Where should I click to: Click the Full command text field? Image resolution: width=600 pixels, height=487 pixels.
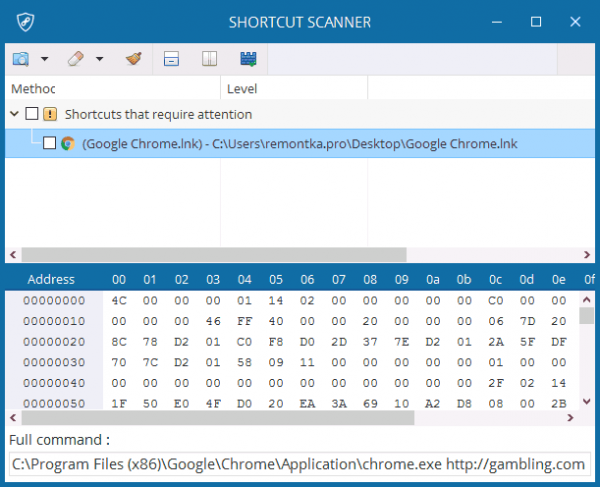[x=300, y=464]
